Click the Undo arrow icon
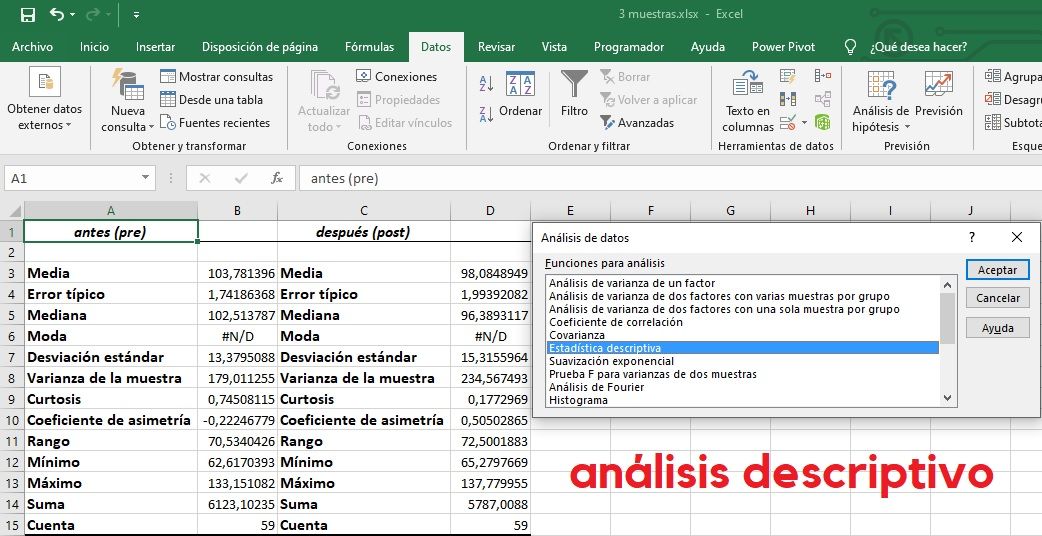This screenshot has height=536, width=1042. coord(56,15)
